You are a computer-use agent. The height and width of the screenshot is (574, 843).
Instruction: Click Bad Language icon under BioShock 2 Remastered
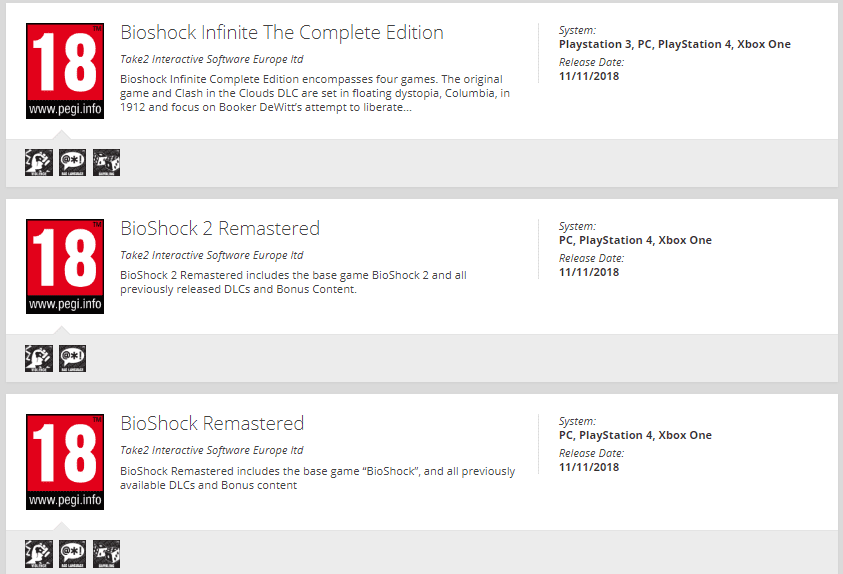pyautogui.click(x=73, y=358)
